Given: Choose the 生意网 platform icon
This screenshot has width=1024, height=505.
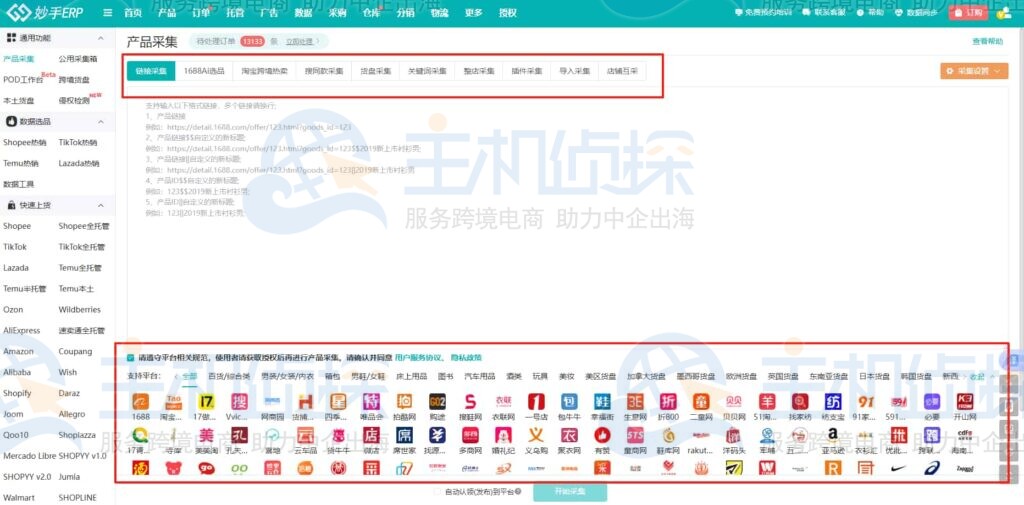Looking at the screenshot, I should click(x=635, y=401).
